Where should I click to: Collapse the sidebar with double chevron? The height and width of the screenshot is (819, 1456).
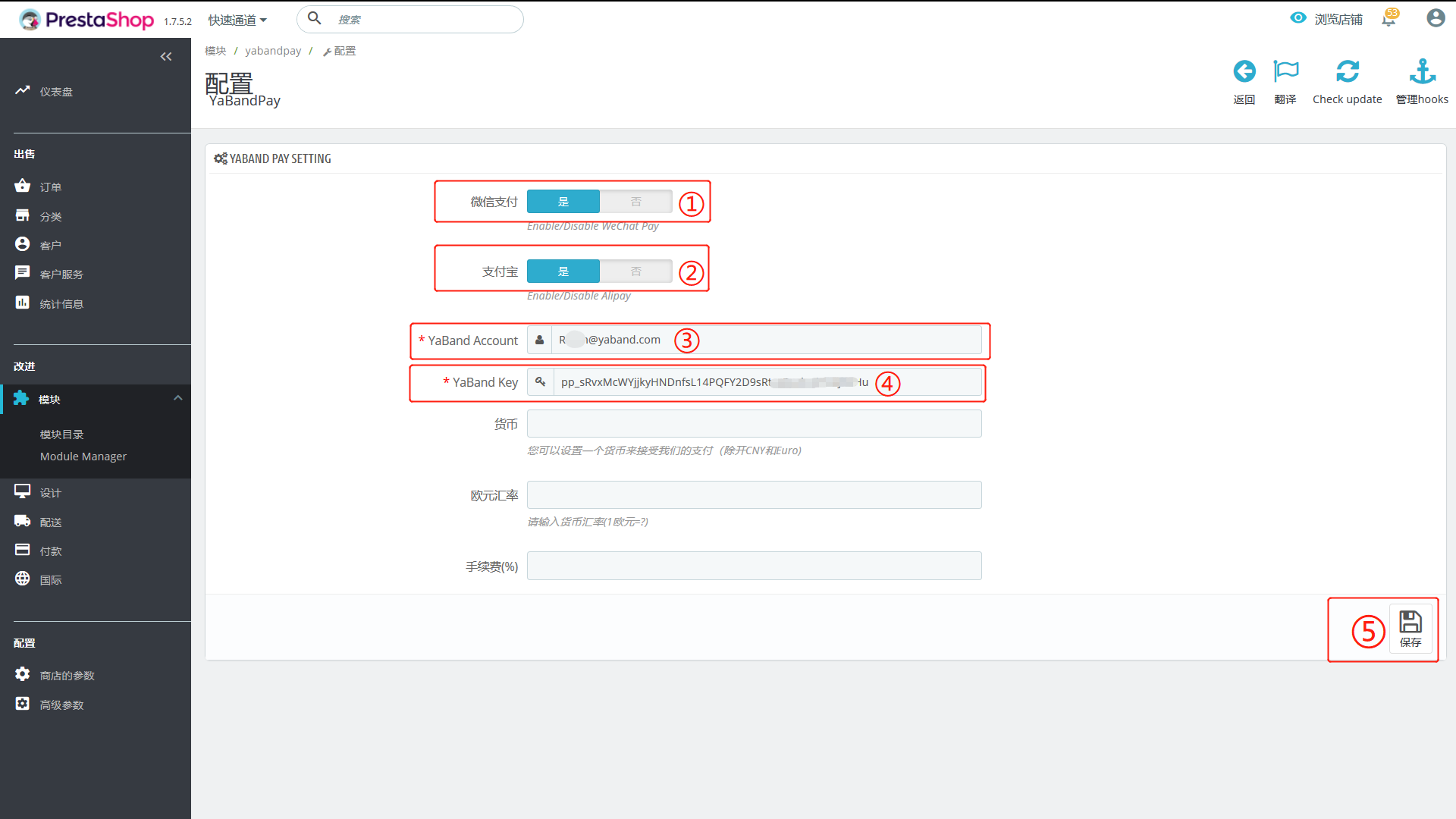point(166,57)
